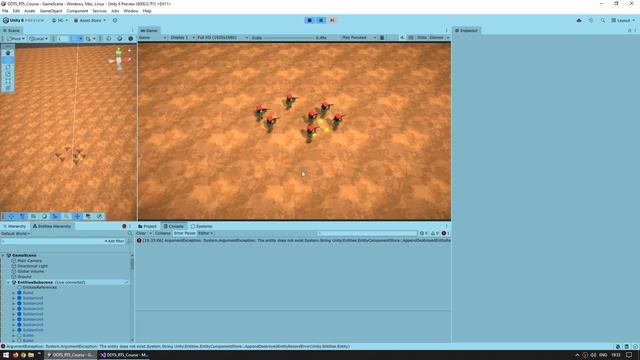Open the Component menu
The width and height of the screenshot is (640, 360).
pyautogui.click(x=77, y=11)
